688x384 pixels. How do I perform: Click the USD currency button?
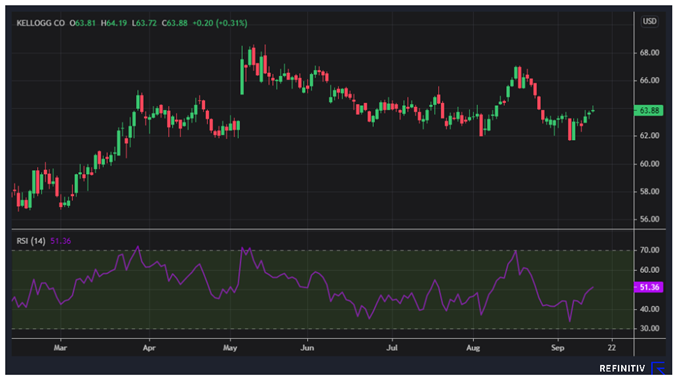point(649,22)
